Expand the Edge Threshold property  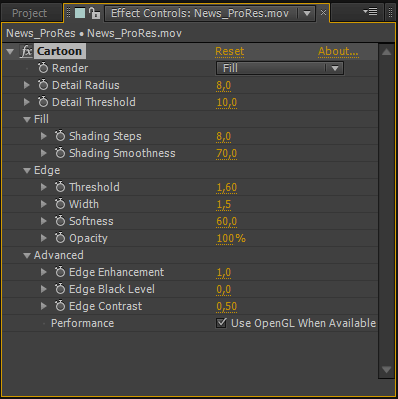[44, 187]
